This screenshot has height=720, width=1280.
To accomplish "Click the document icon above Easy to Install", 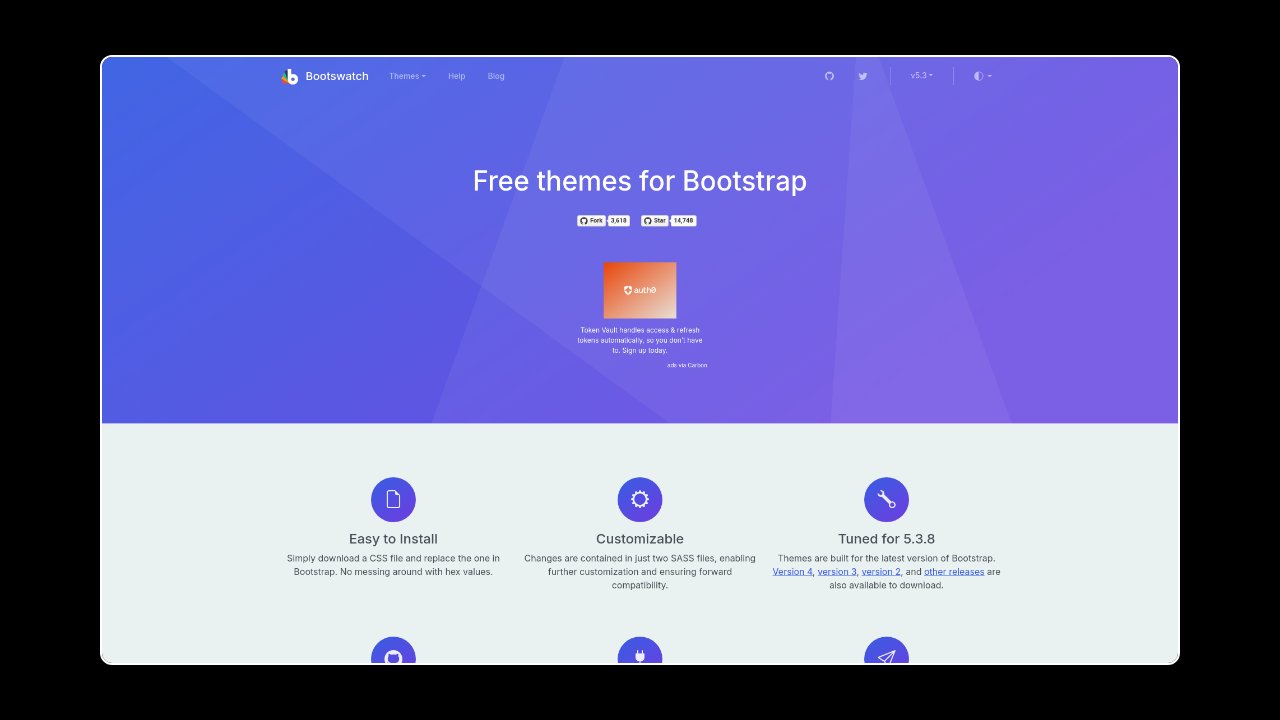I will pos(393,499).
